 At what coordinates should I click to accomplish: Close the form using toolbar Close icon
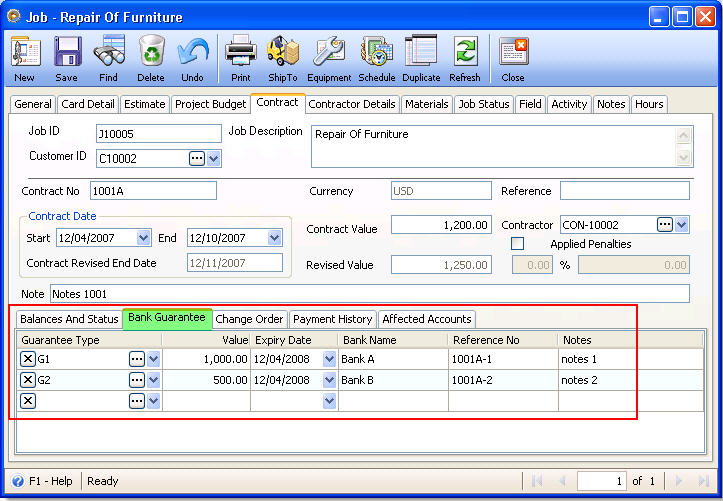[513, 59]
